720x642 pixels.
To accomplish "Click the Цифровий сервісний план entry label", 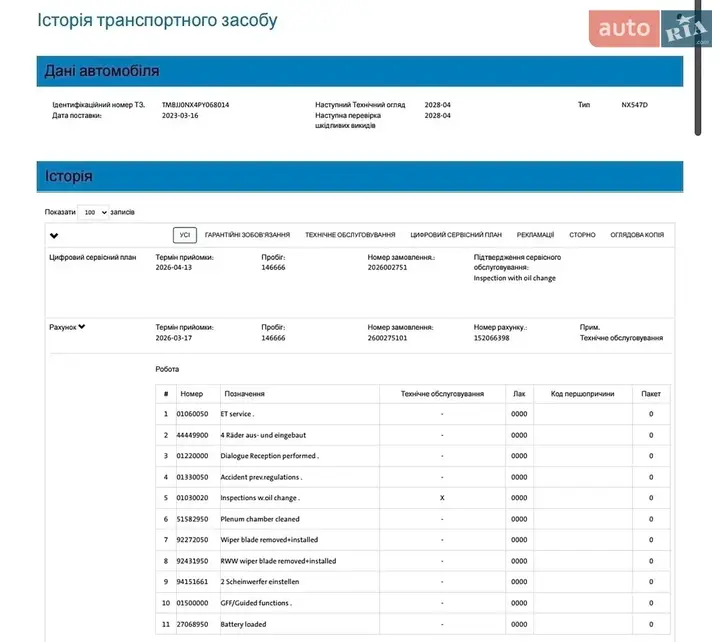I will 93,257.
